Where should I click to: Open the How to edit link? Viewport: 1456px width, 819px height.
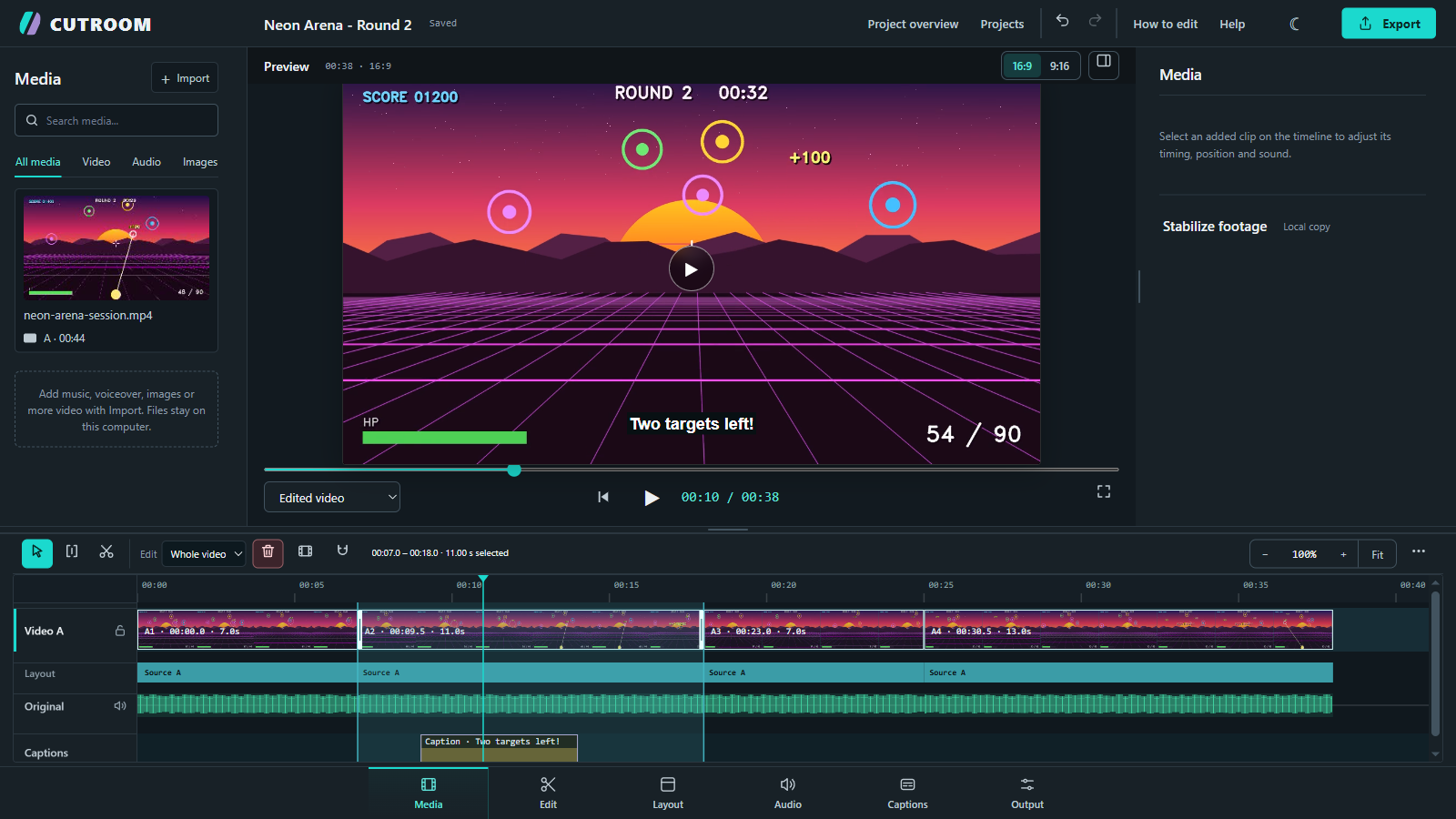pyautogui.click(x=1165, y=24)
